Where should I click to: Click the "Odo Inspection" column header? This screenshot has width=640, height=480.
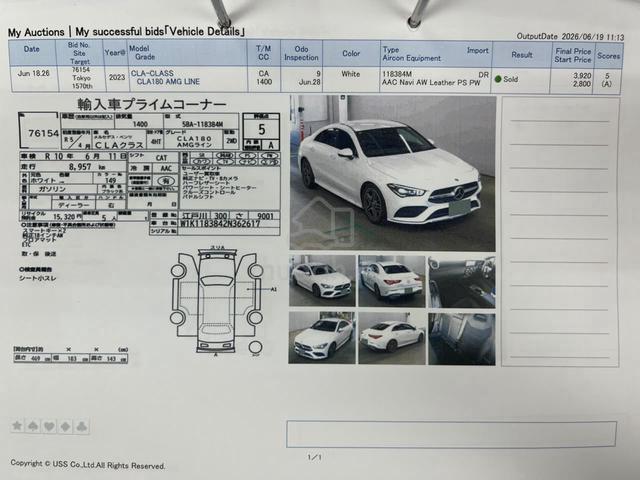(x=301, y=53)
